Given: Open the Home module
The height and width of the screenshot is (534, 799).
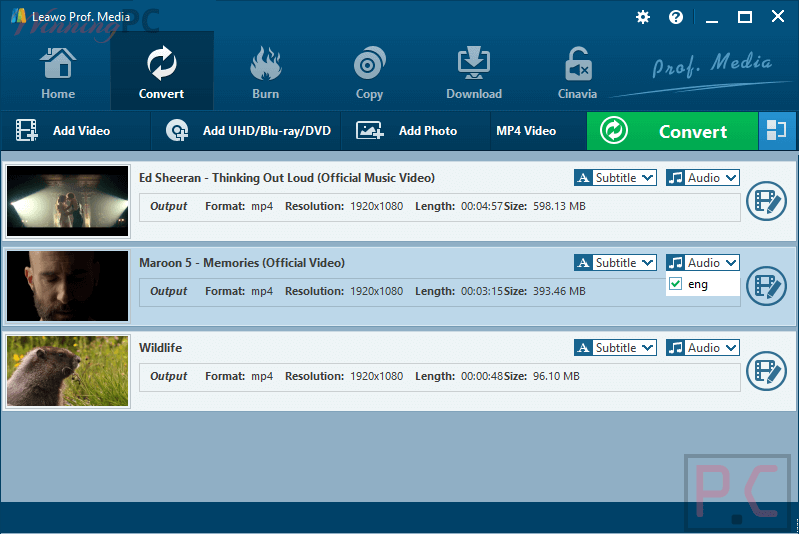Looking at the screenshot, I should point(58,73).
